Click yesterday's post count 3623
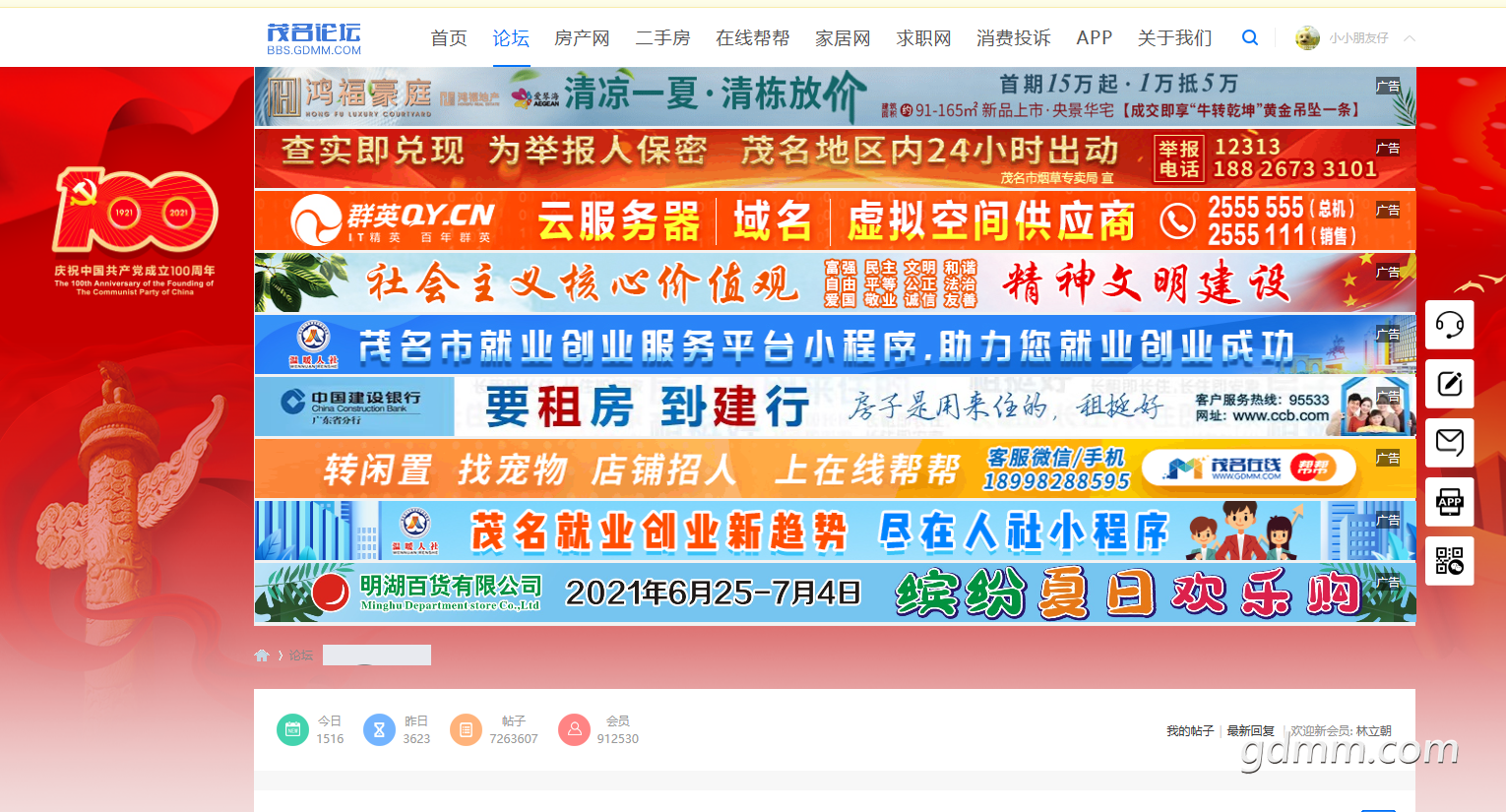This screenshot has width=1506, height=812. (x=416, y=739)
